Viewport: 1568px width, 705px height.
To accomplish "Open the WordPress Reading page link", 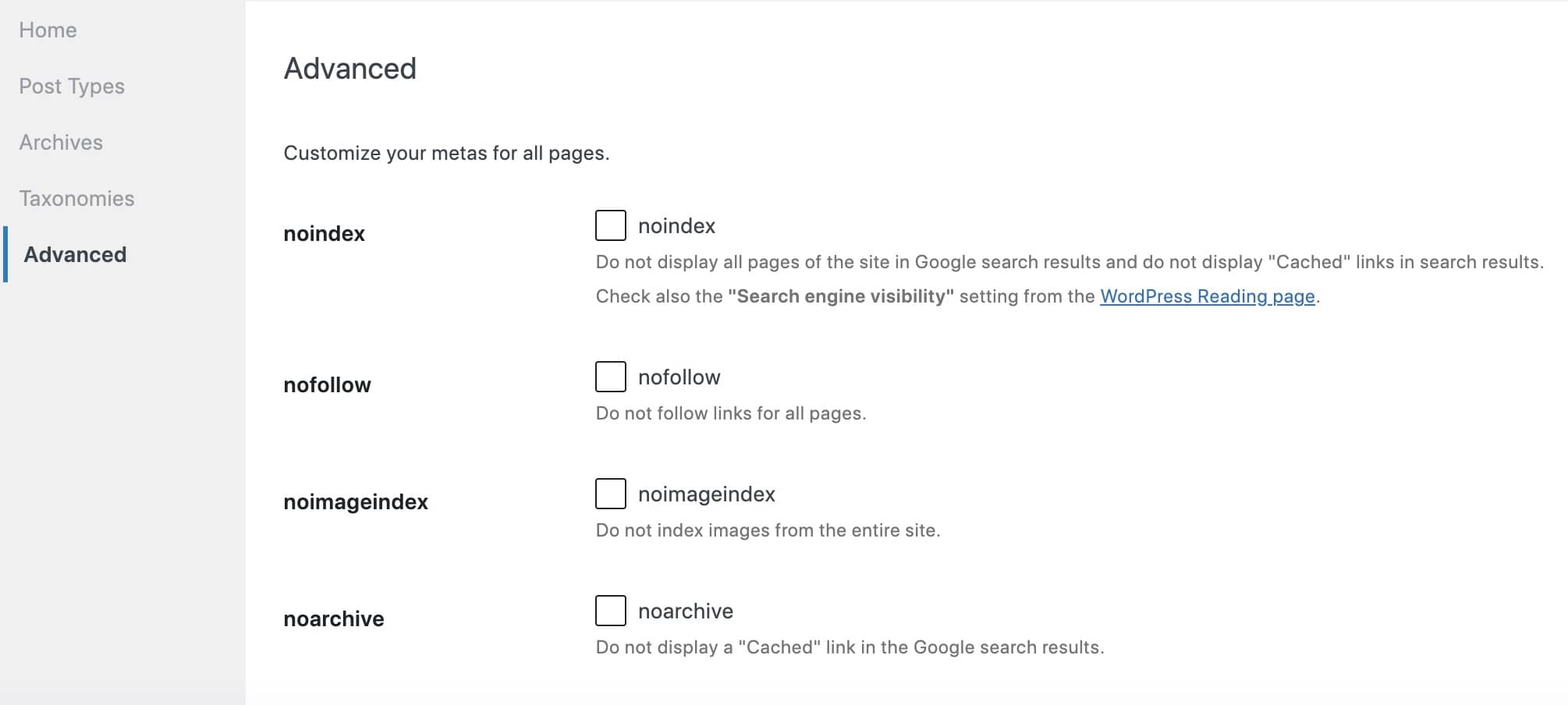I will pos(1207,296).
